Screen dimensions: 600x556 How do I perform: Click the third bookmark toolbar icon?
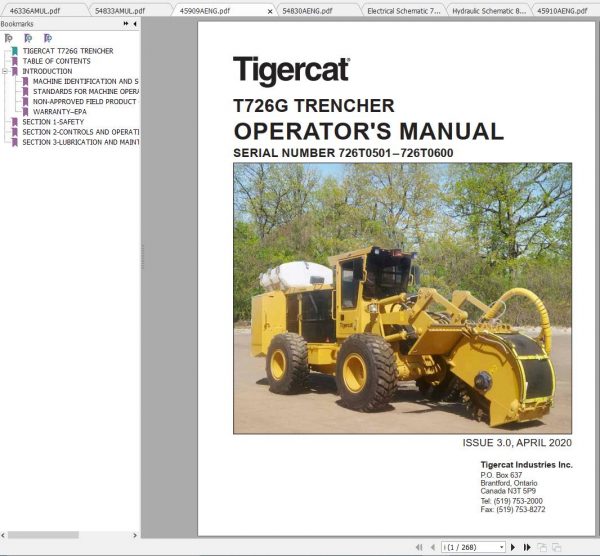47,38
